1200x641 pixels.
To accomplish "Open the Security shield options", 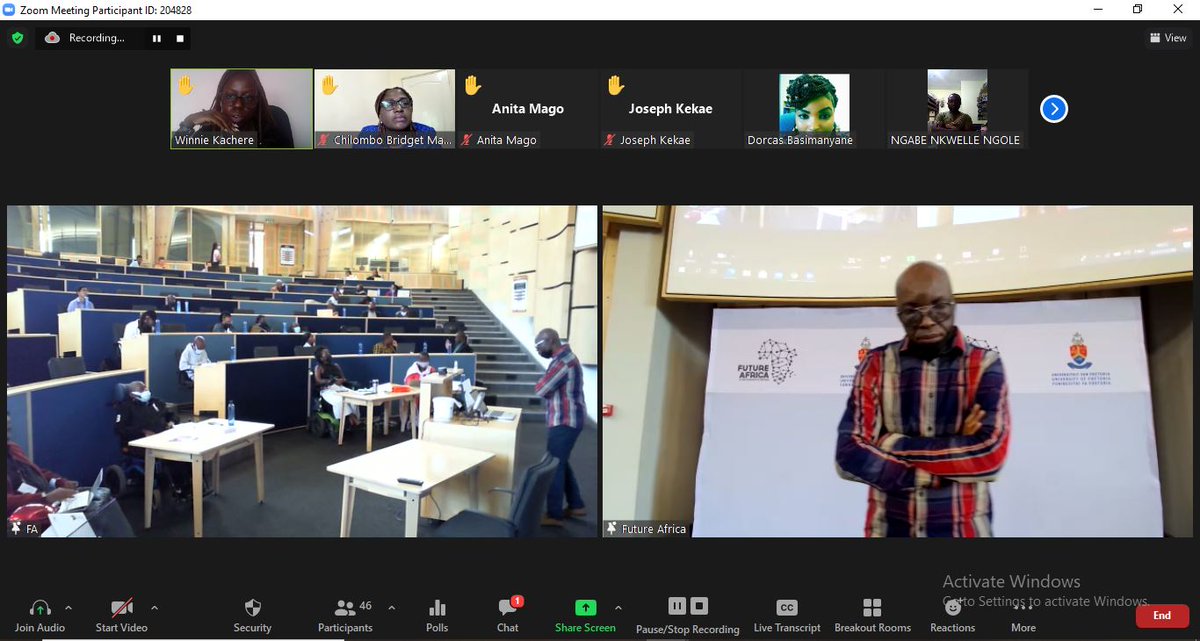I will click(x=252, y=607).
